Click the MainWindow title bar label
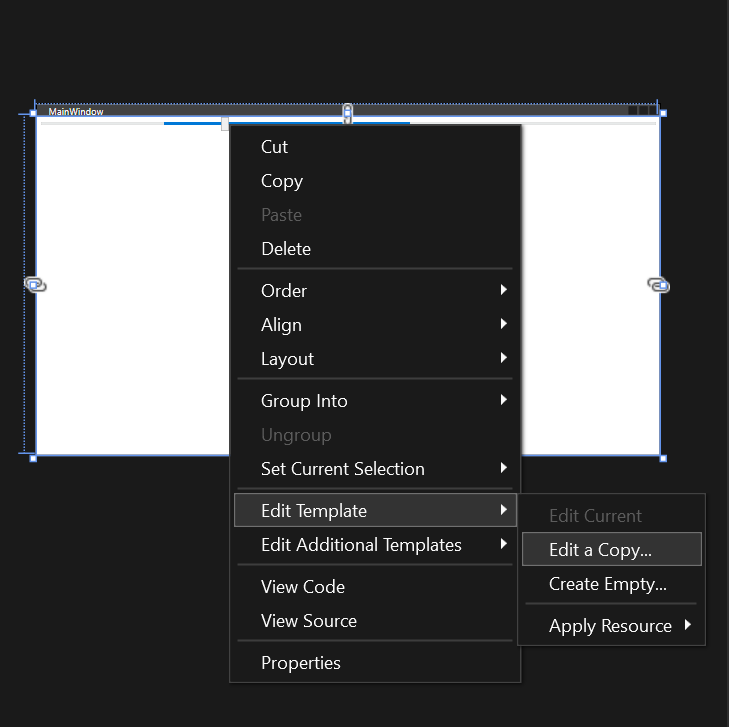The width and height of the screenshot is (729, 727). [x=76, y=112]
